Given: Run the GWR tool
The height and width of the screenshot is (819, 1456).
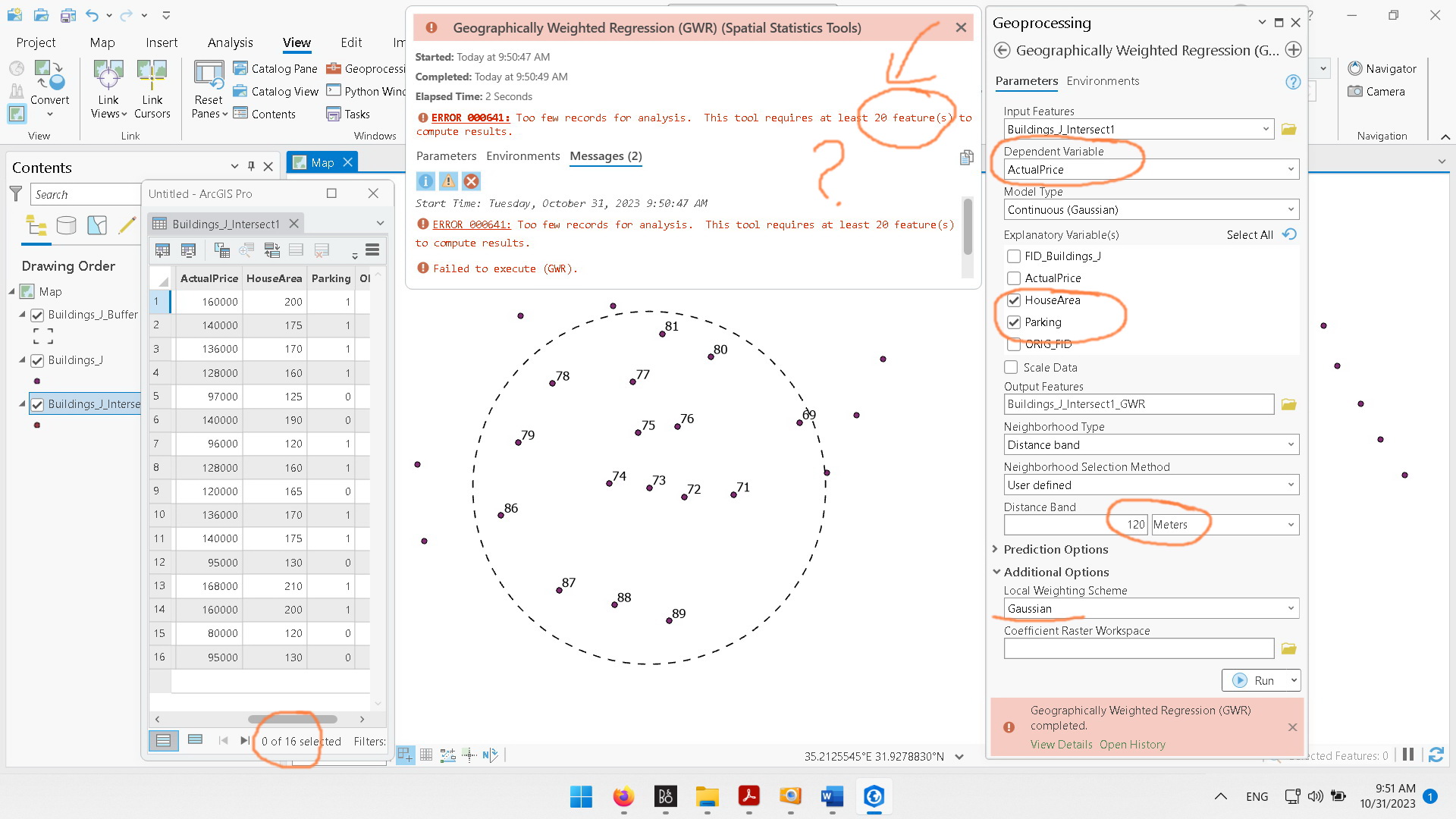Looking at the screenshot, I should point(1256,681).
